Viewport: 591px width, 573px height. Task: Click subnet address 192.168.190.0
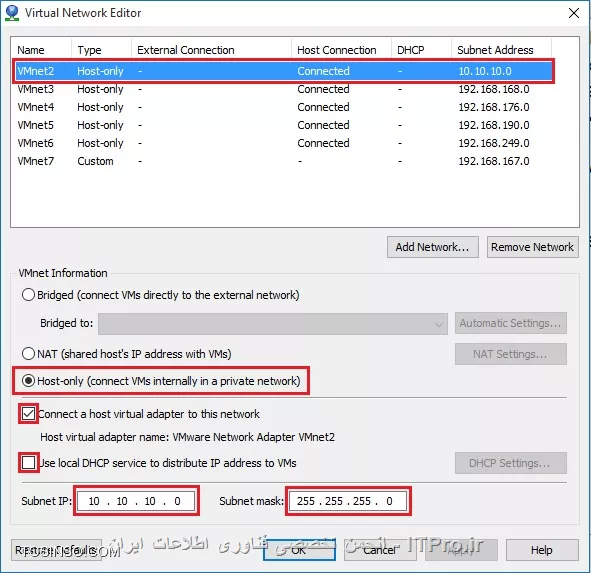click(x=494, y=125)
